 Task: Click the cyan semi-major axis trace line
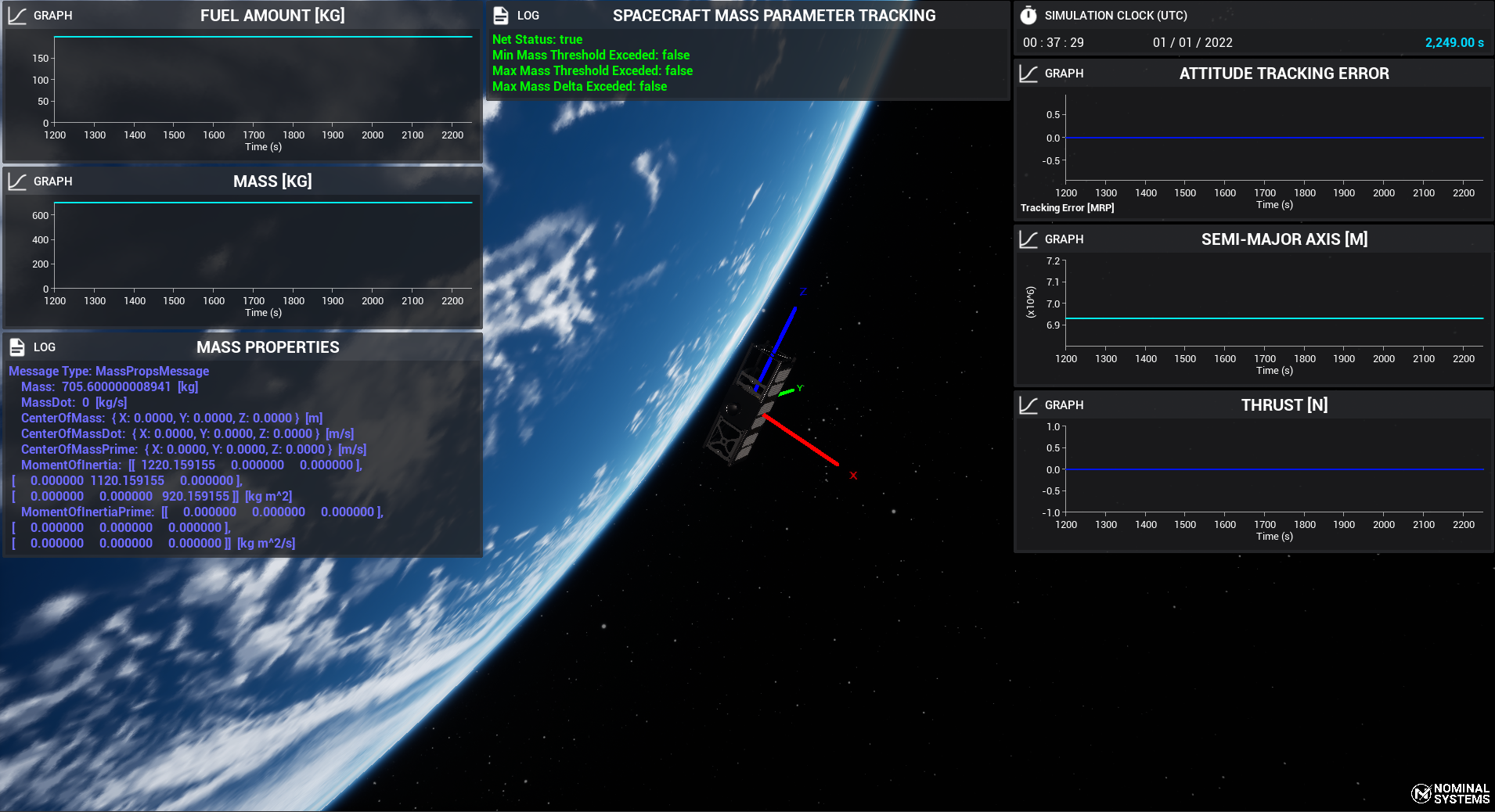1274,318
